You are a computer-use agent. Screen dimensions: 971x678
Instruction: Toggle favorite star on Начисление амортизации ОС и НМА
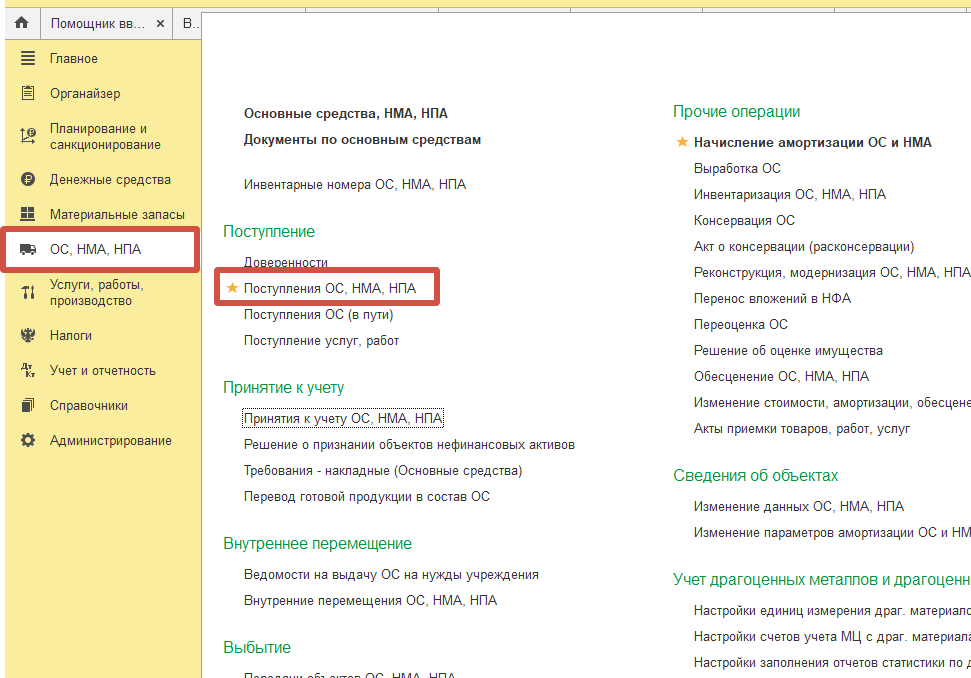tap(682, 142)
